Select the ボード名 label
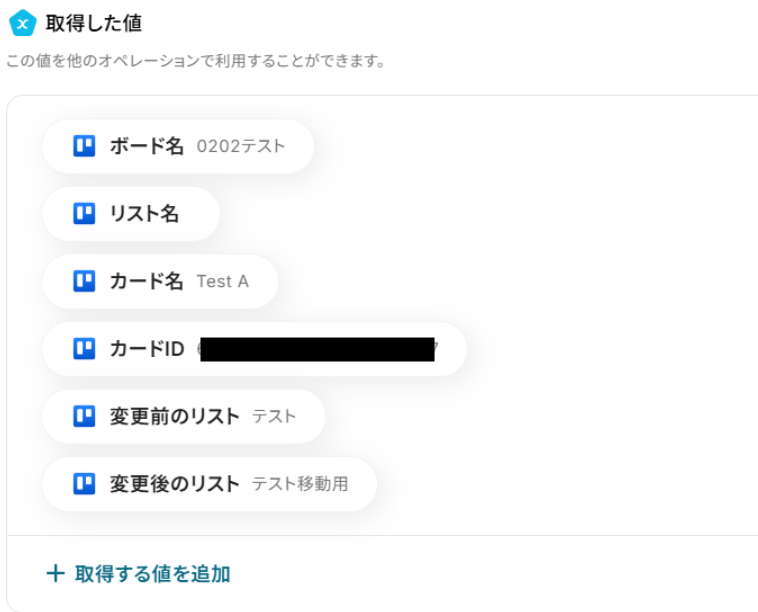The height and width of the screenshot is (612, 758). coord(147,146)
